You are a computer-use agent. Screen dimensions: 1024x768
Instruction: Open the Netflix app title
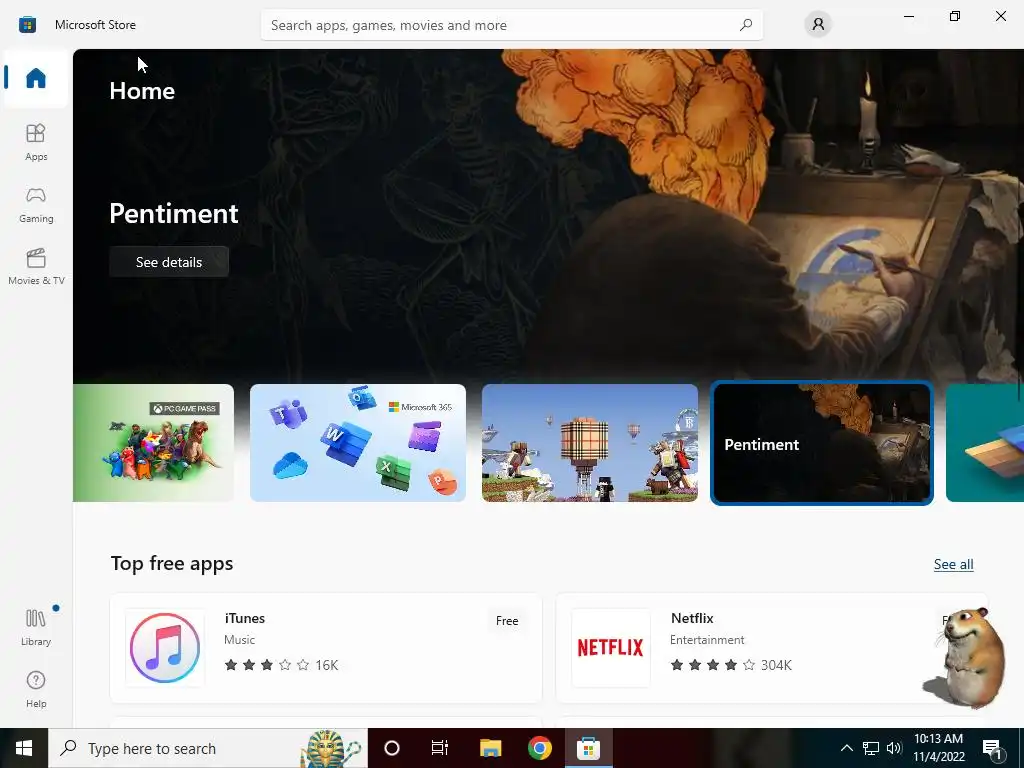click(692, 618)
